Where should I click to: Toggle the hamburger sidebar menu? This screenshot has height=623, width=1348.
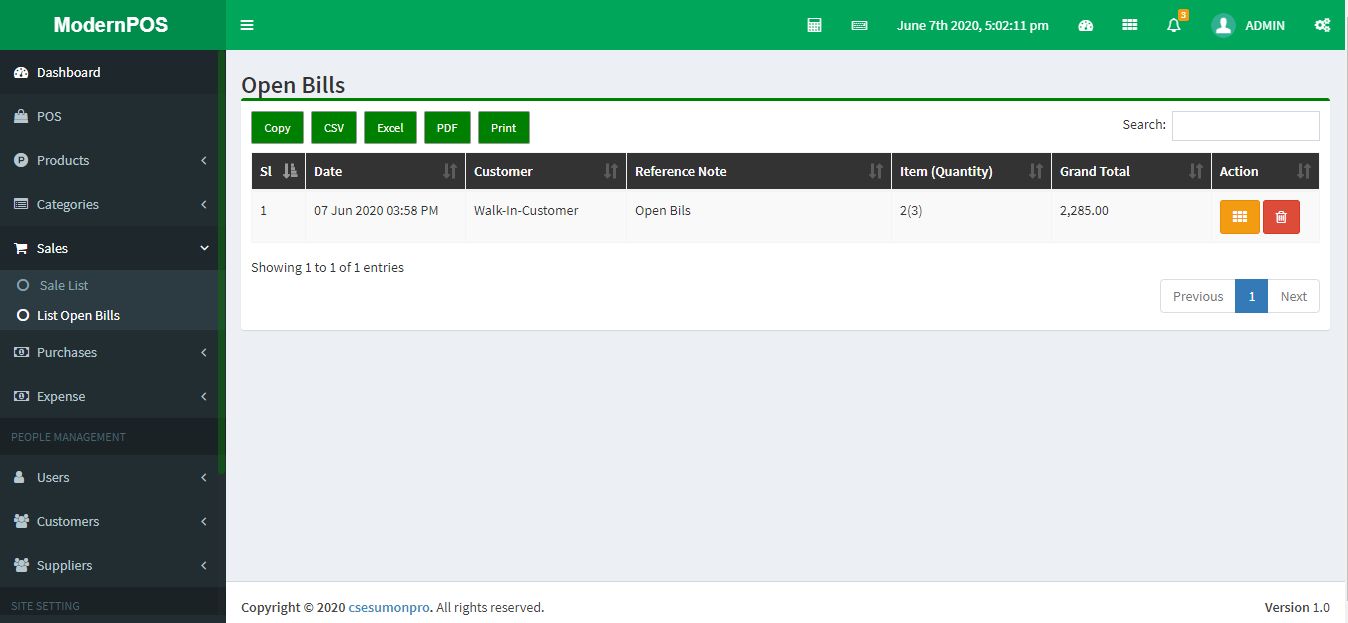[247, 25]
